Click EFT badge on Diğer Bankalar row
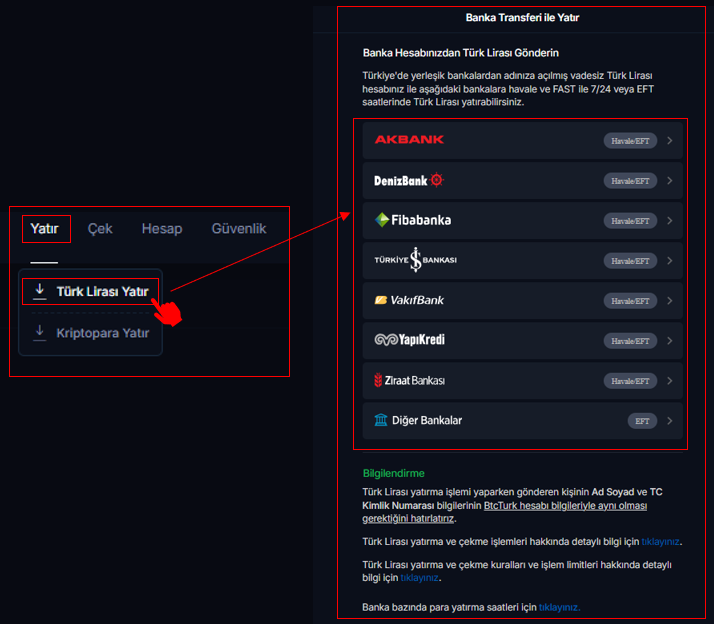 click(x=641, y=421)
